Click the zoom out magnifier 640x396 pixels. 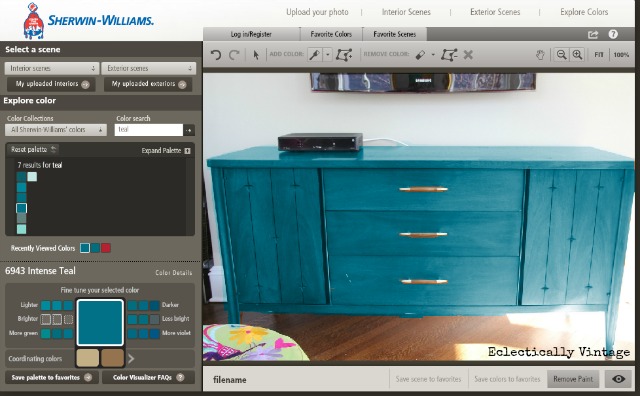(562, 54)
